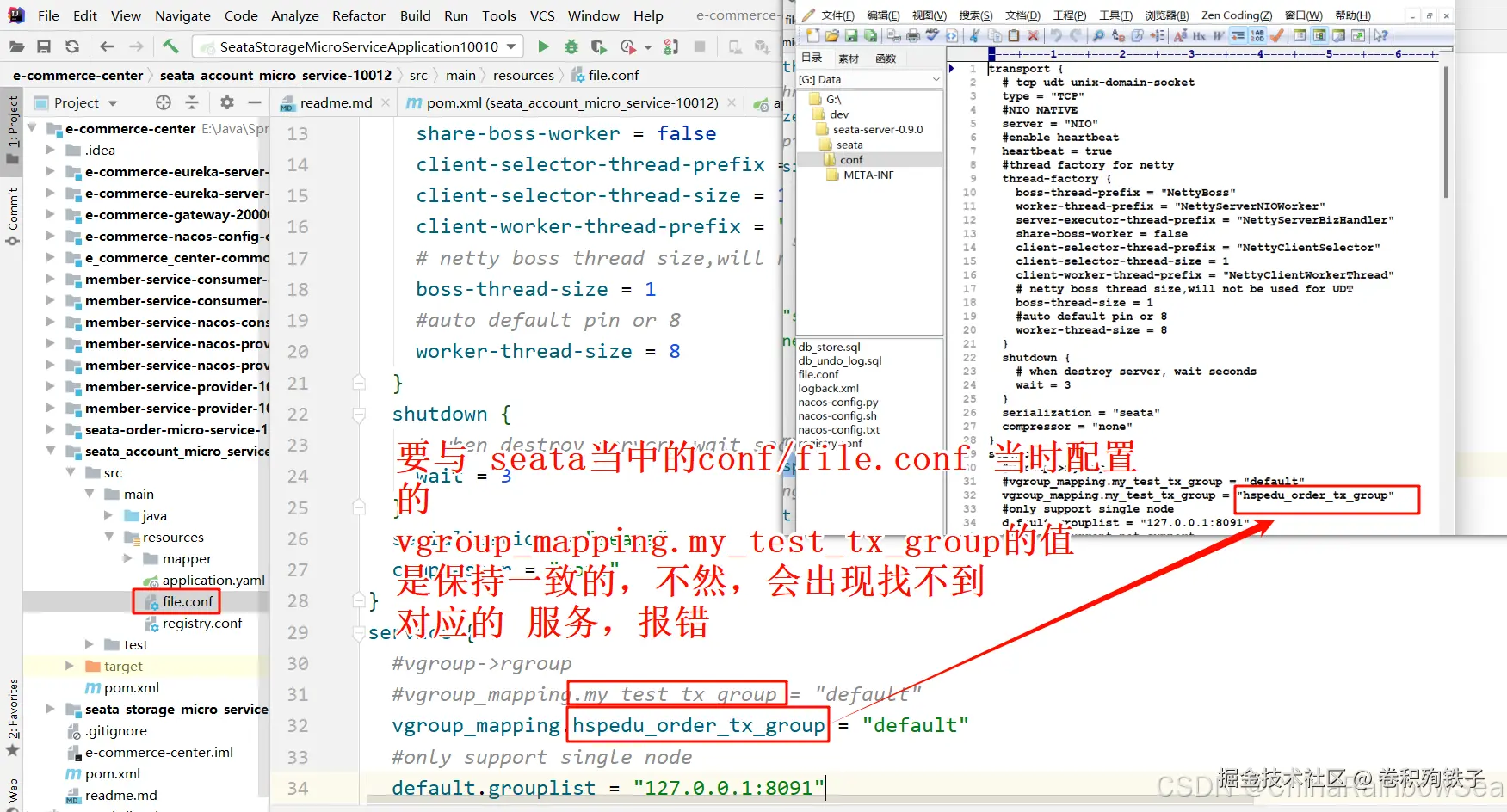The height and width of the screenshot is (812, 1507).
Task: Click the New file icon in EditPlus toolbar
Action: pos(812,35)
